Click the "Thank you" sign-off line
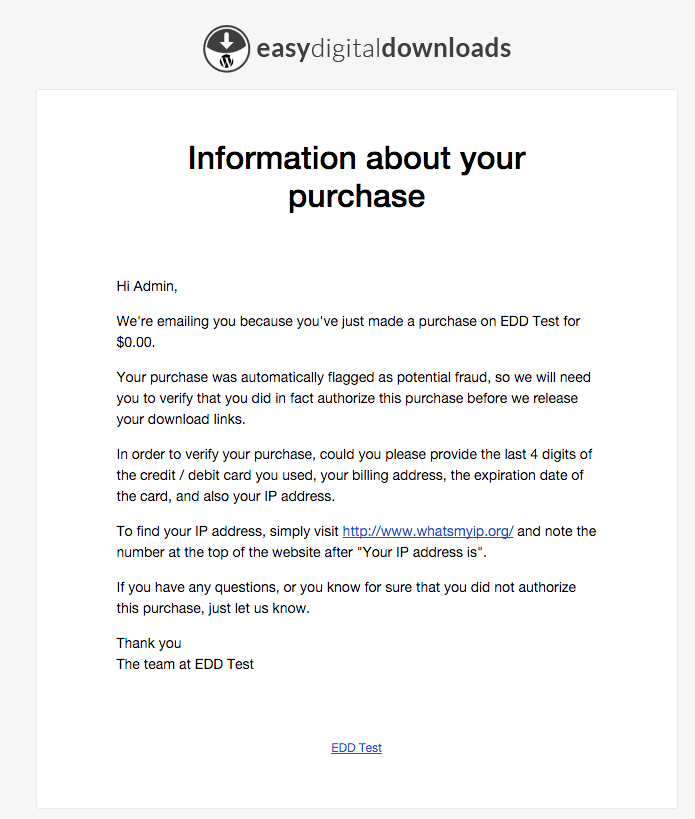Image resolution: width=695 pixels, height=819 pixels. coord(149,643)
